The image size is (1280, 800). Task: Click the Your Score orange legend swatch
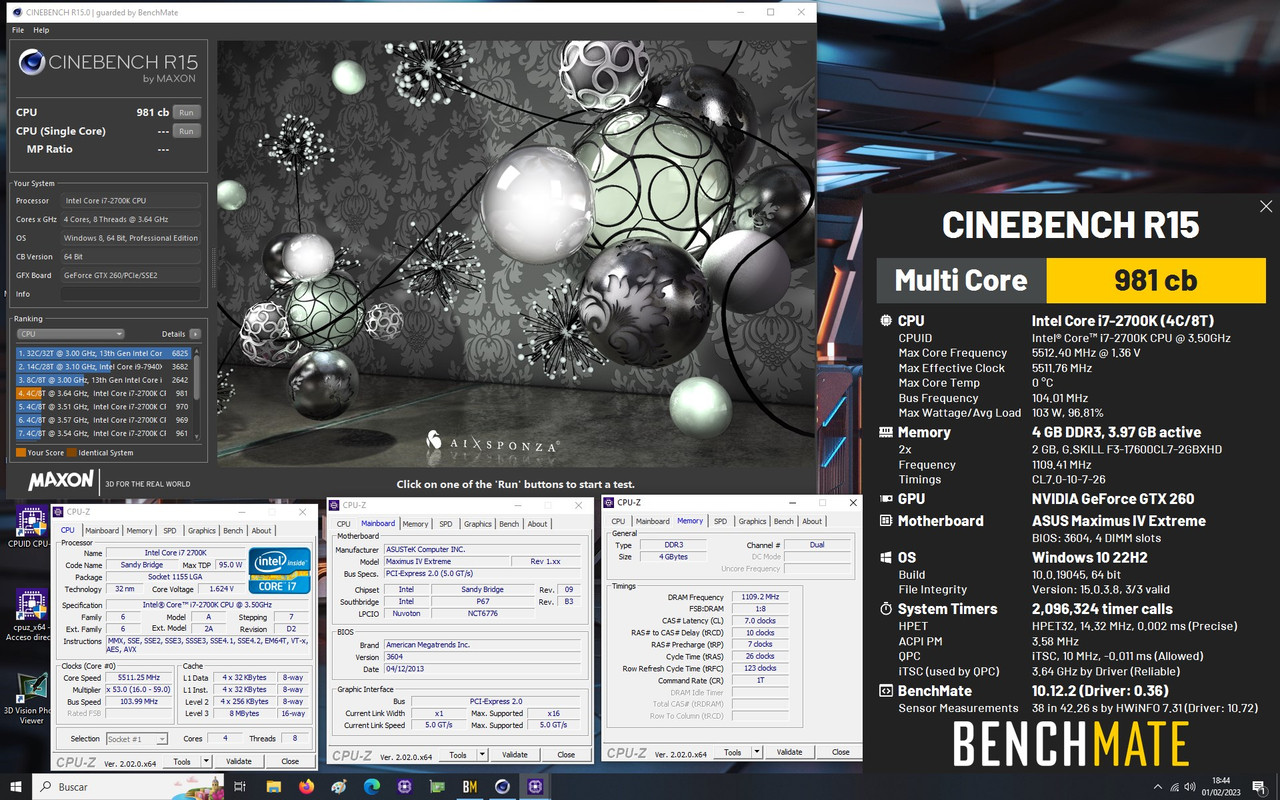point(21,453)
